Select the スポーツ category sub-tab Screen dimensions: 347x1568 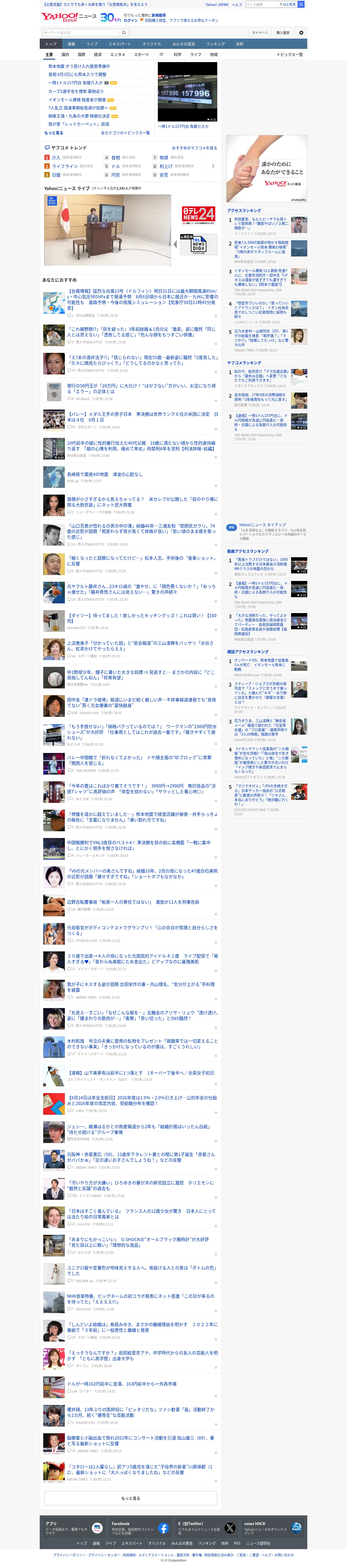click(x=142, y=55)
